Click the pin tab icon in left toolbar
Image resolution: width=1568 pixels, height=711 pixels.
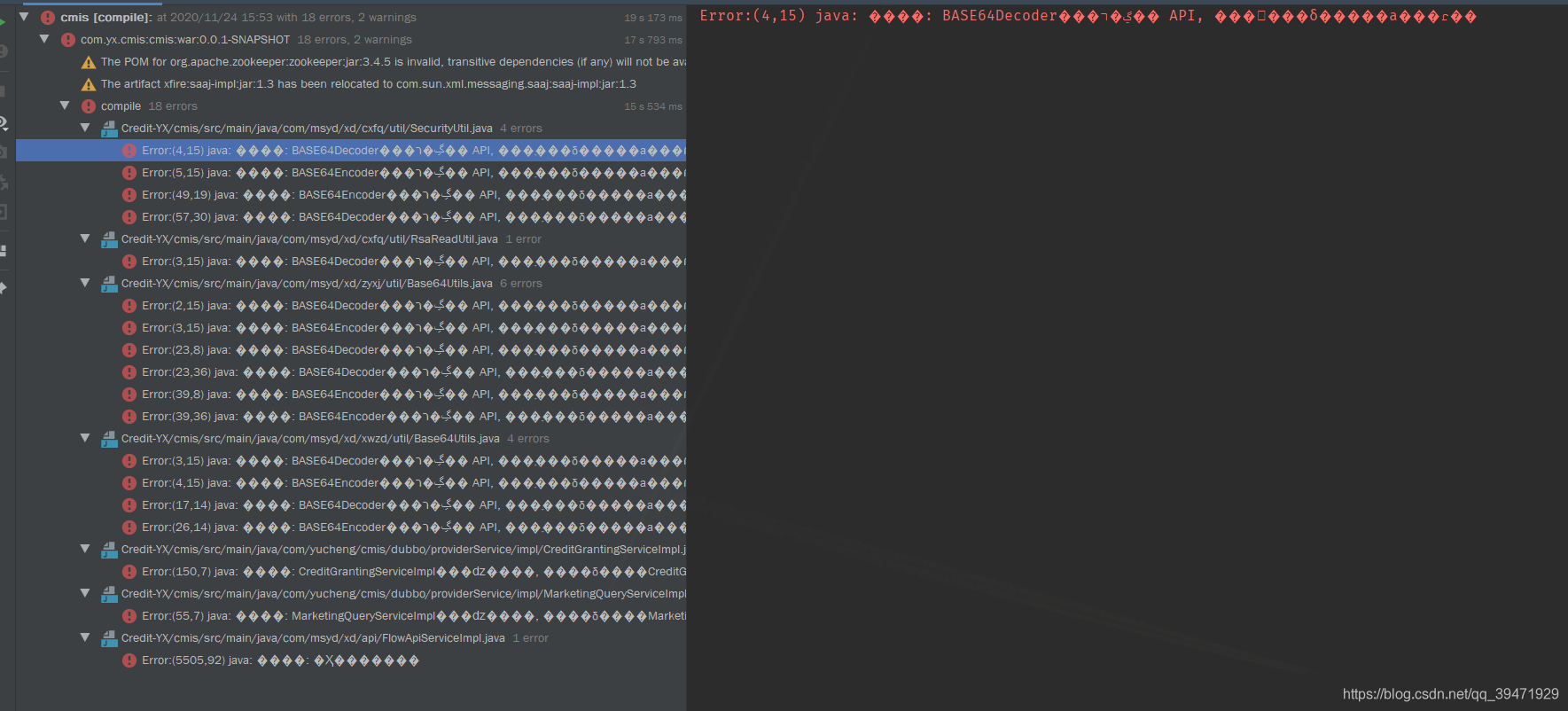tap(4, 287)
